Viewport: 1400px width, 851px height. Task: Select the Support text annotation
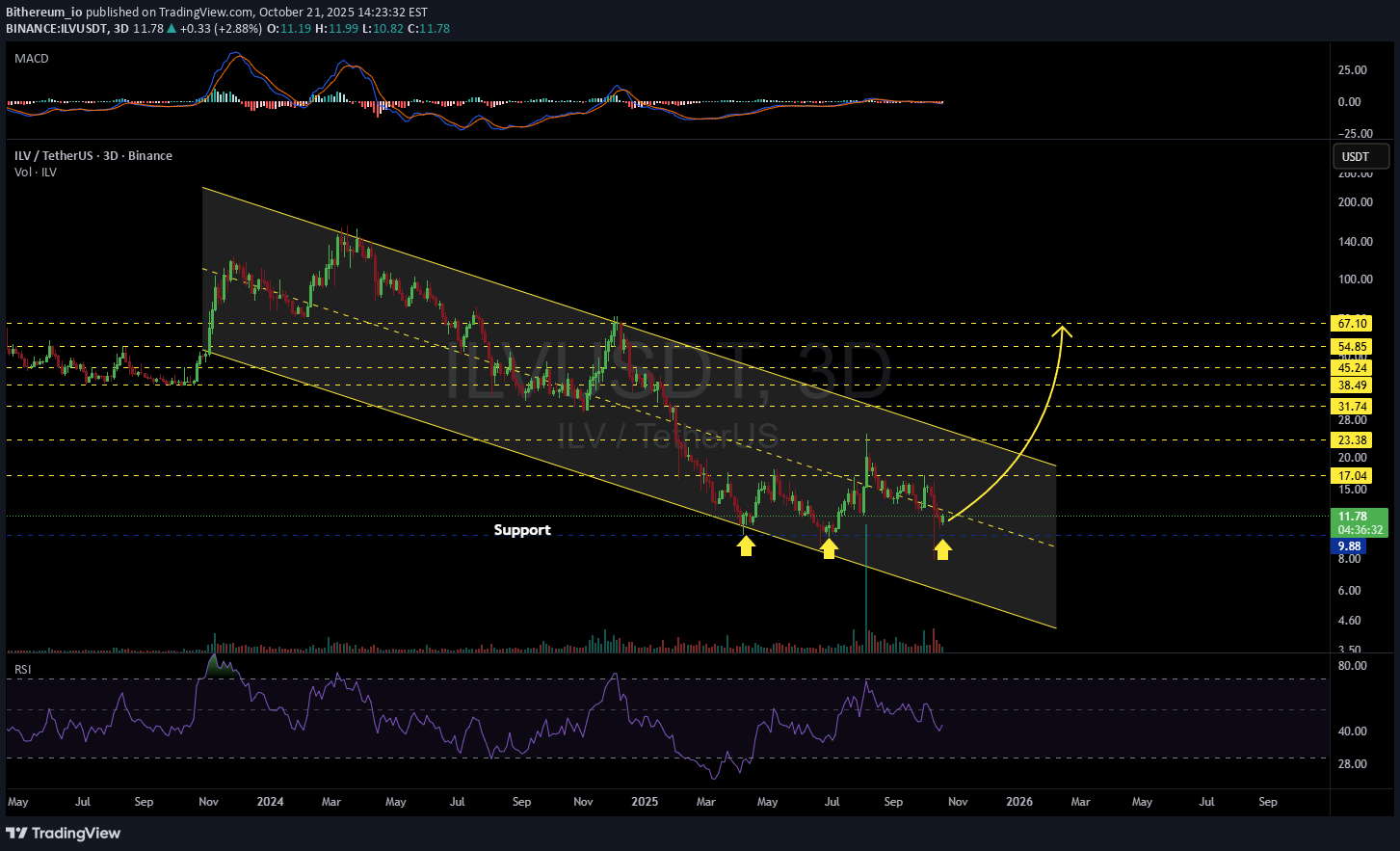tap(522, 530)
